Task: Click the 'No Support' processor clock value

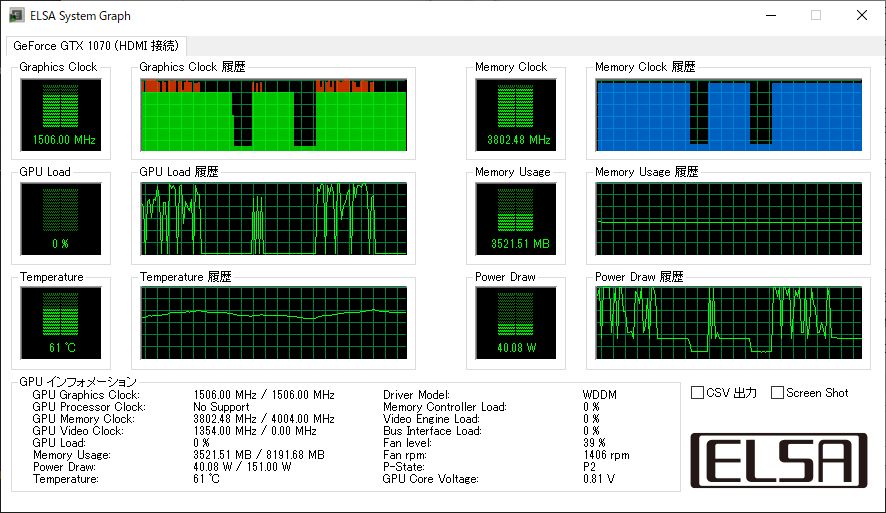Action: pos(221,407)
